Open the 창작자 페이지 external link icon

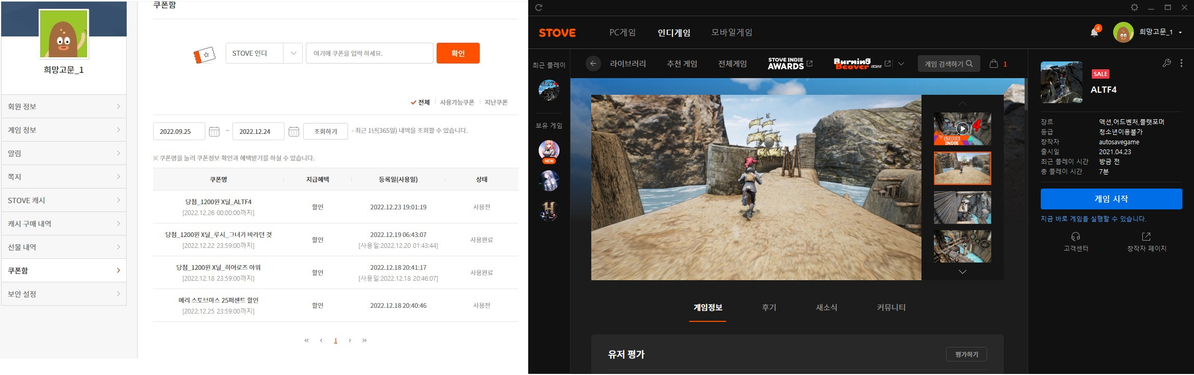click(1146, 237)
